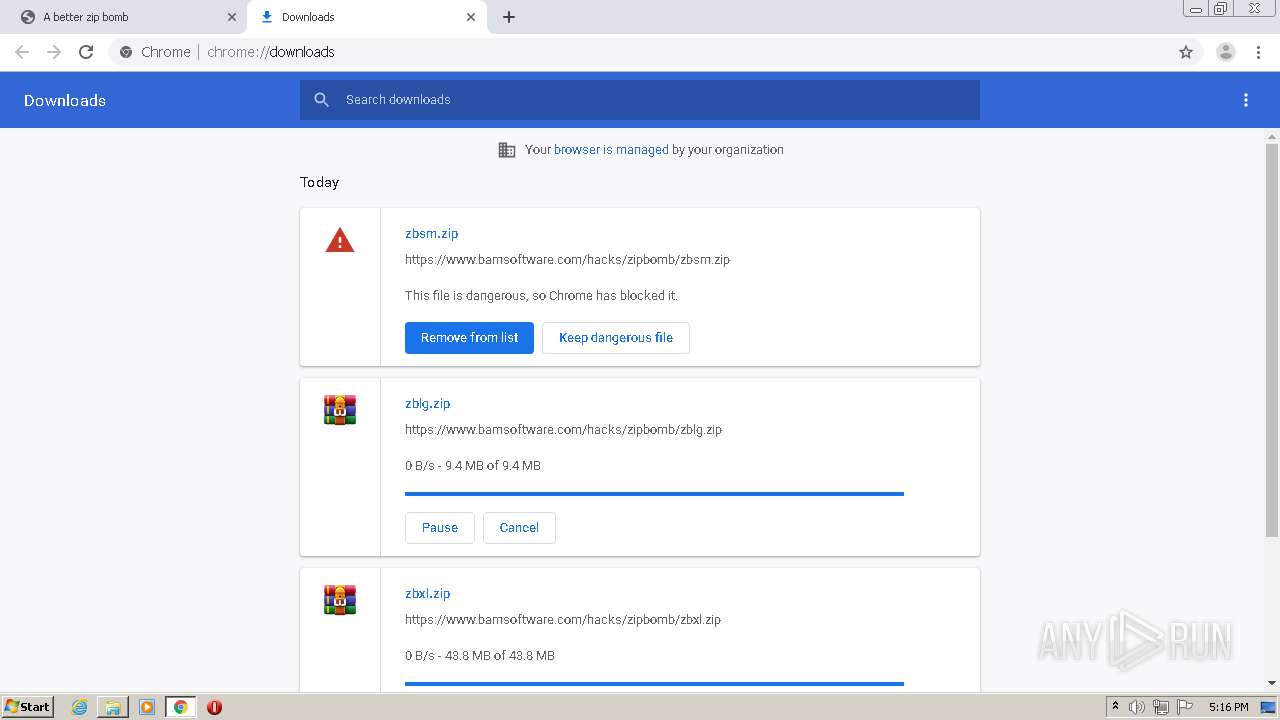Image resolution: width=1280 pixels, height=720 pixels.
Task: Click the 'Remove from list' button
Action: [x=469, y=338]
